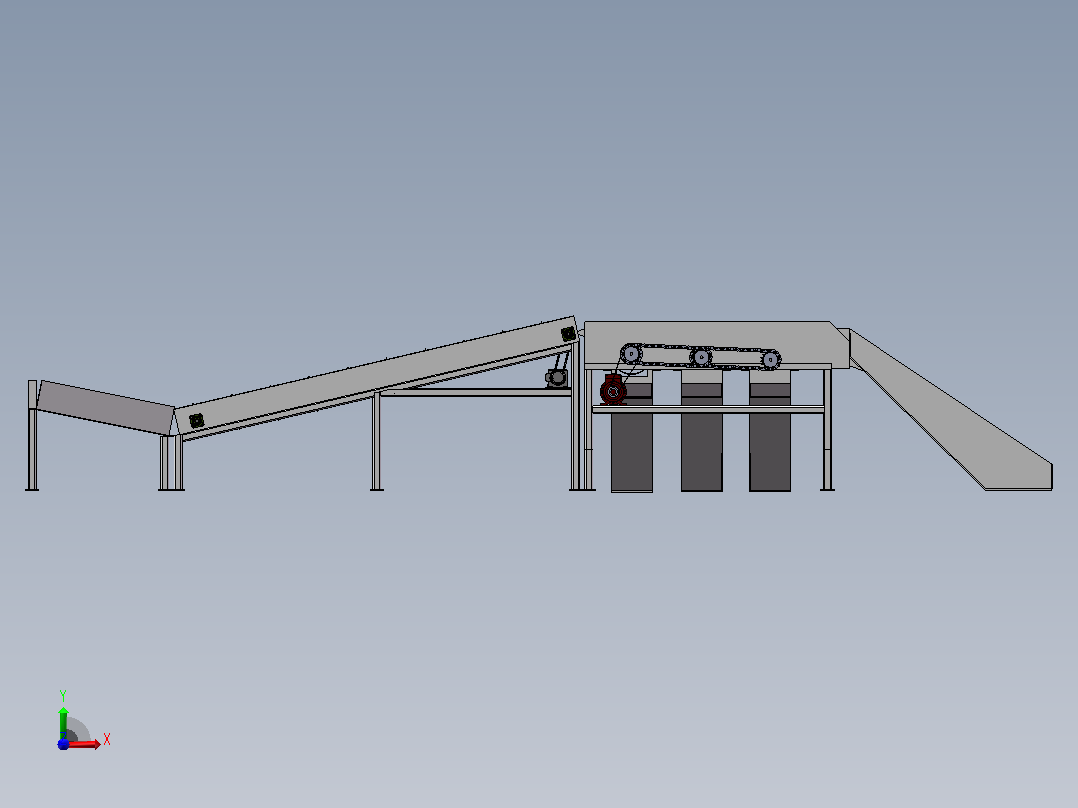
Task: Select the red electric motor
Action: [613, 390]
